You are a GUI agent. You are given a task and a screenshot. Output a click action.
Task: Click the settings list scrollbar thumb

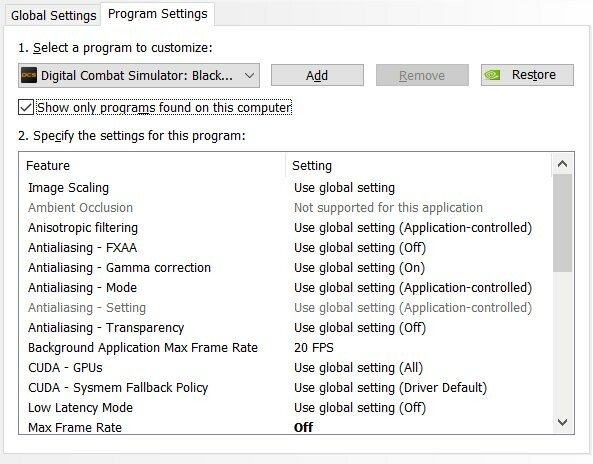click(562, 223)
